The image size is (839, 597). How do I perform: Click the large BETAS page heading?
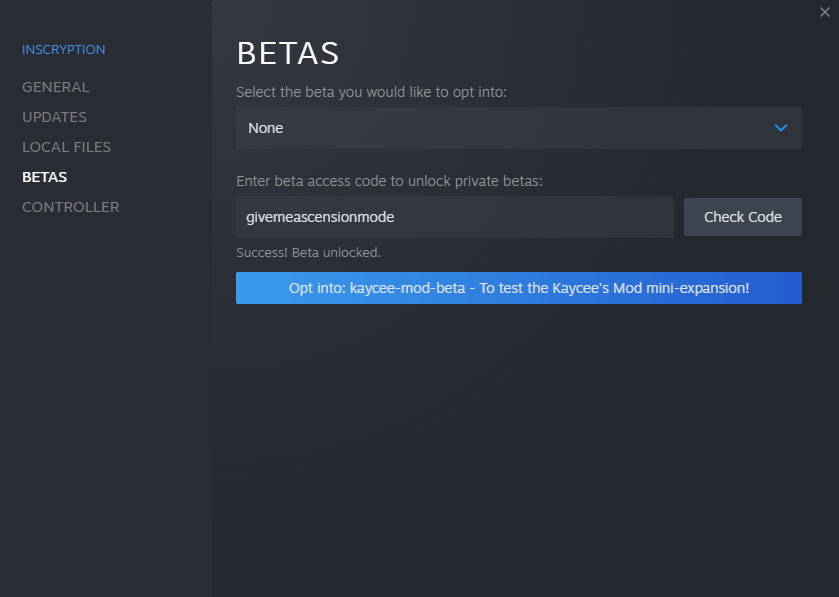point(288,53)
